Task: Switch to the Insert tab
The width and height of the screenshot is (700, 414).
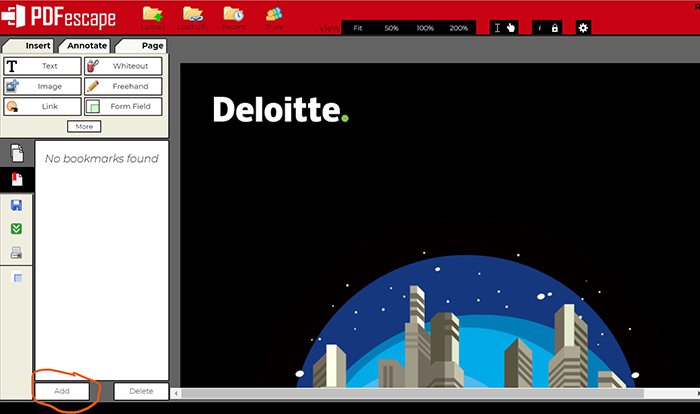Action: tap(29, 46)
